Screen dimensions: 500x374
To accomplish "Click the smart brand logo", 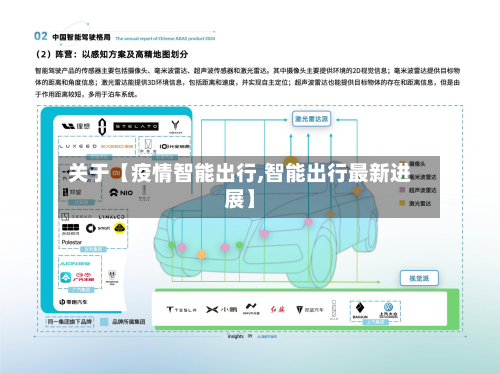I will [x=98, y=228].
